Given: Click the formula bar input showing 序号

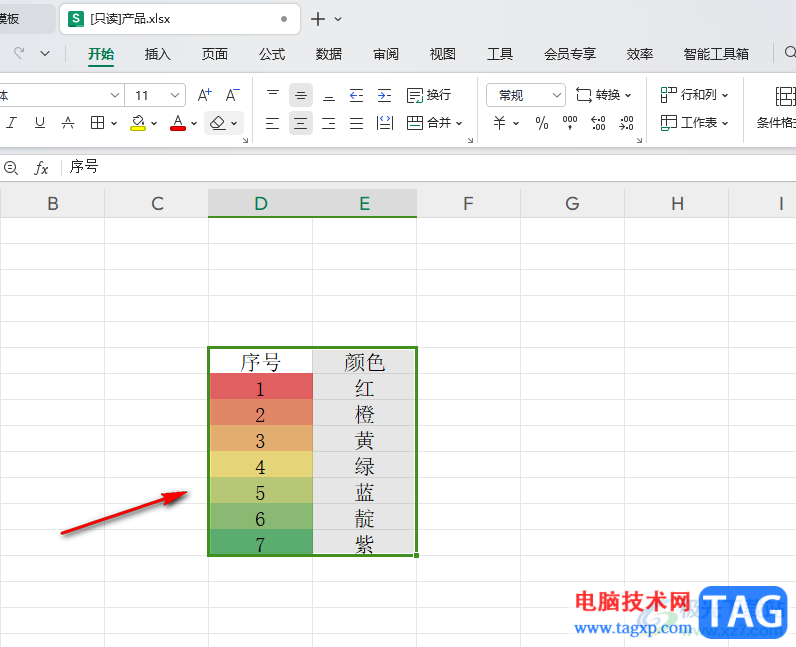Looking at the screenshot, I should pyautogui.click(x=430, y=167).
